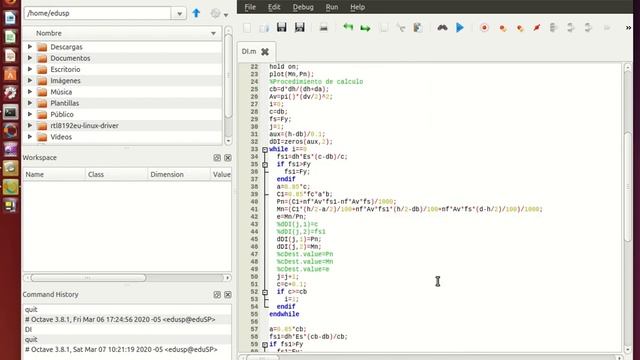The image size is (640, 360).
Task: Launch LibreOffice Writer from the dock
Action: click(10, 18)
